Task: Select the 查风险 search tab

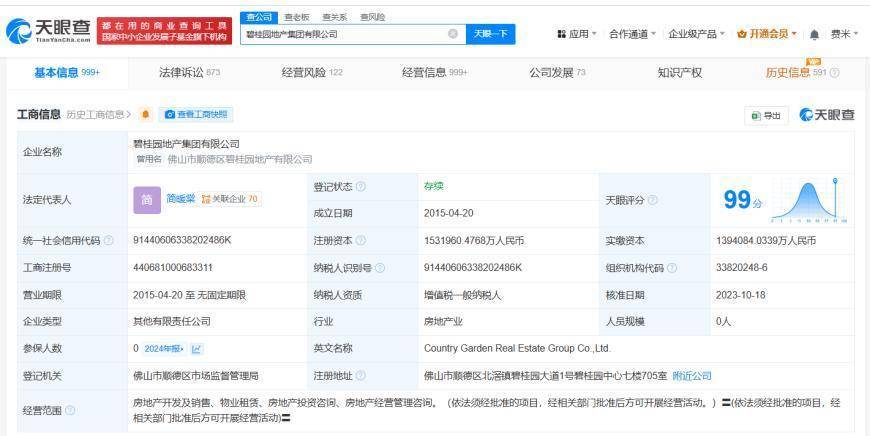Action: (x=372, y=17)
